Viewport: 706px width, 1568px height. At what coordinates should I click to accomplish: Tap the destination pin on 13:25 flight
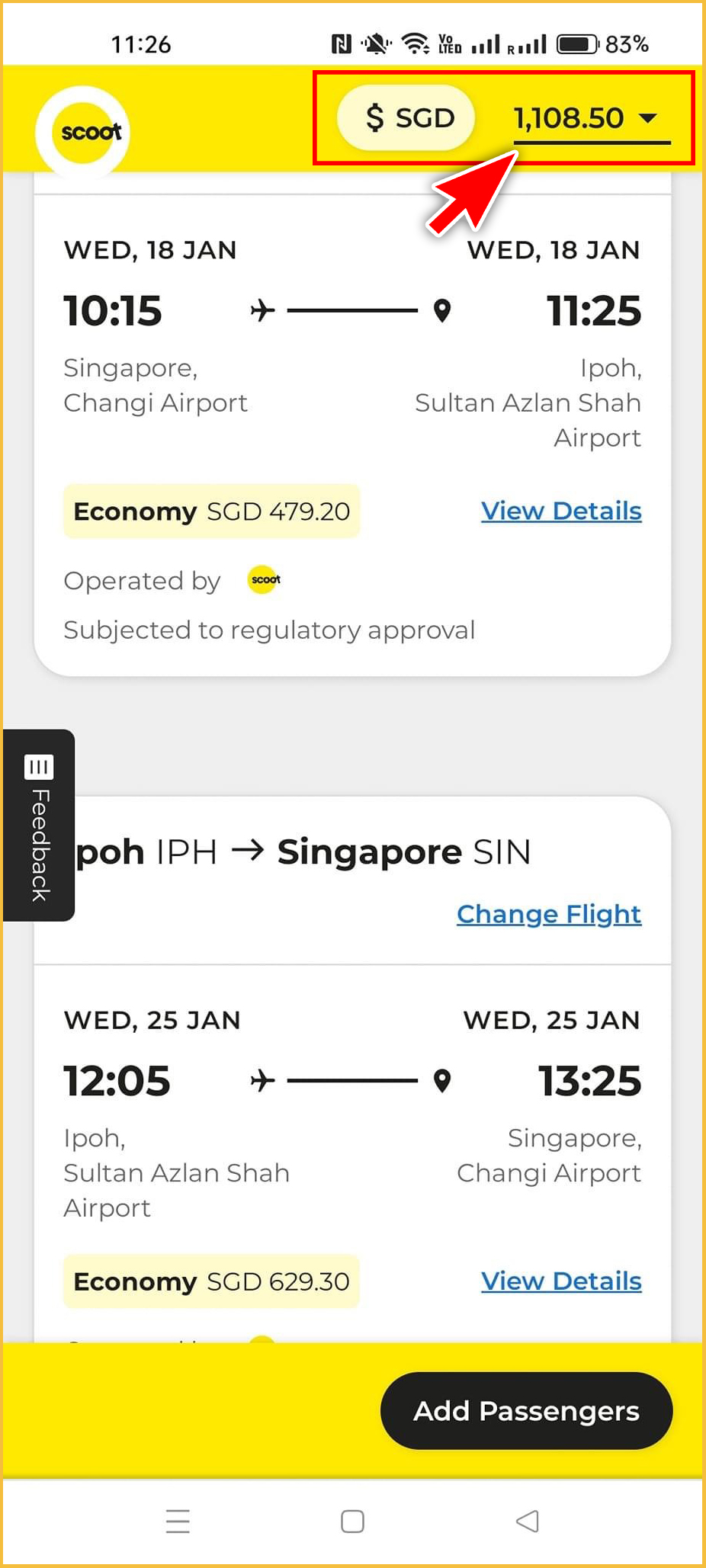pyautogui.click(x=442, y=1081)
